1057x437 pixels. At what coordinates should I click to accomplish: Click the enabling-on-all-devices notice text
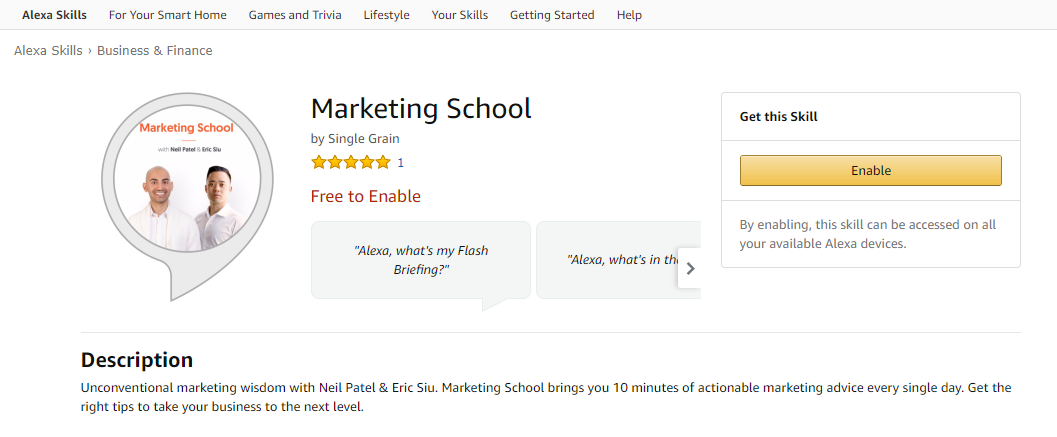[x=868, y=234]
